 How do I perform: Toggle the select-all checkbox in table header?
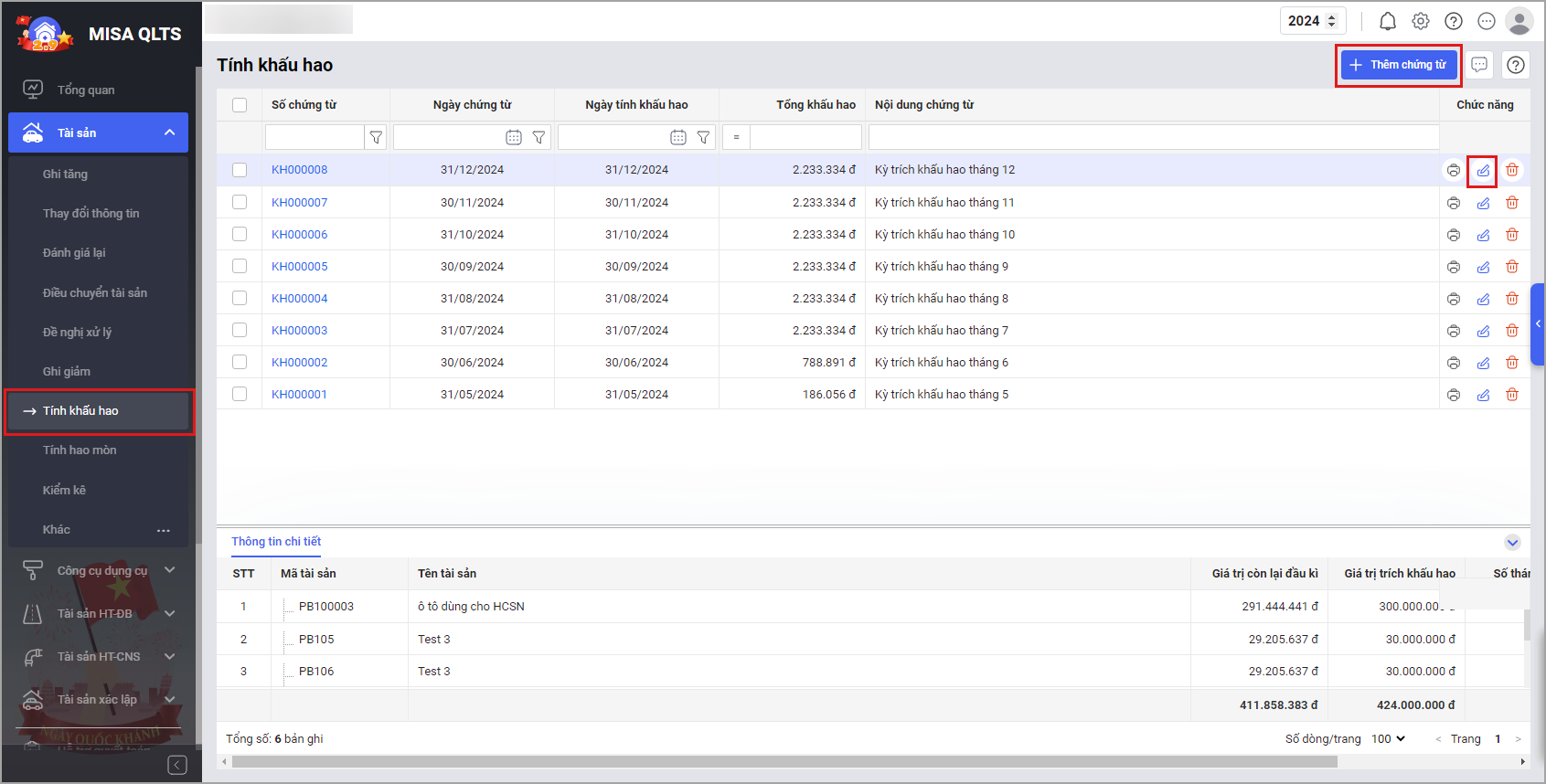(x=240, y=105)
